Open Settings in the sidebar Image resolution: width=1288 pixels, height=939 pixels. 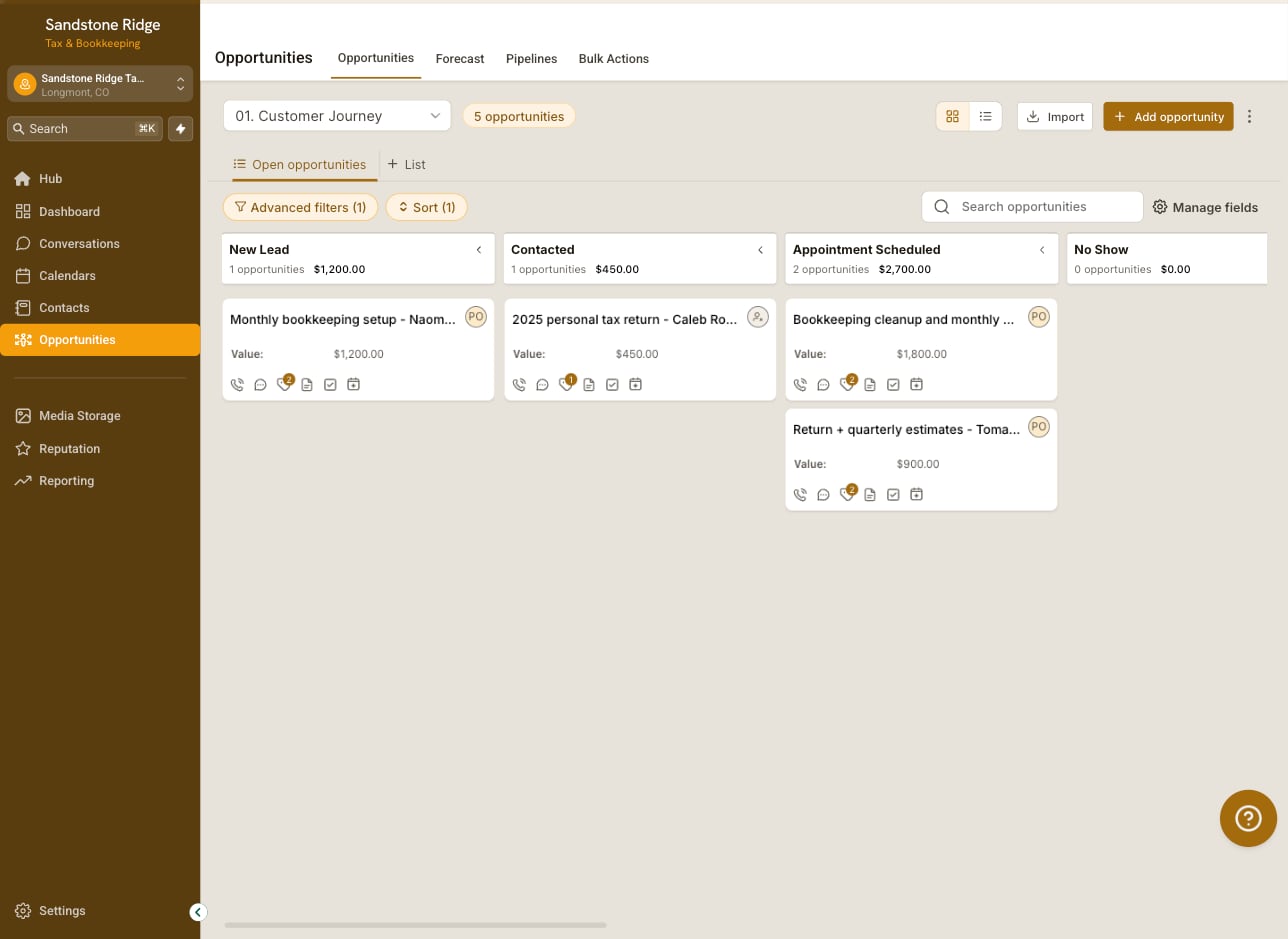(50, 911)
